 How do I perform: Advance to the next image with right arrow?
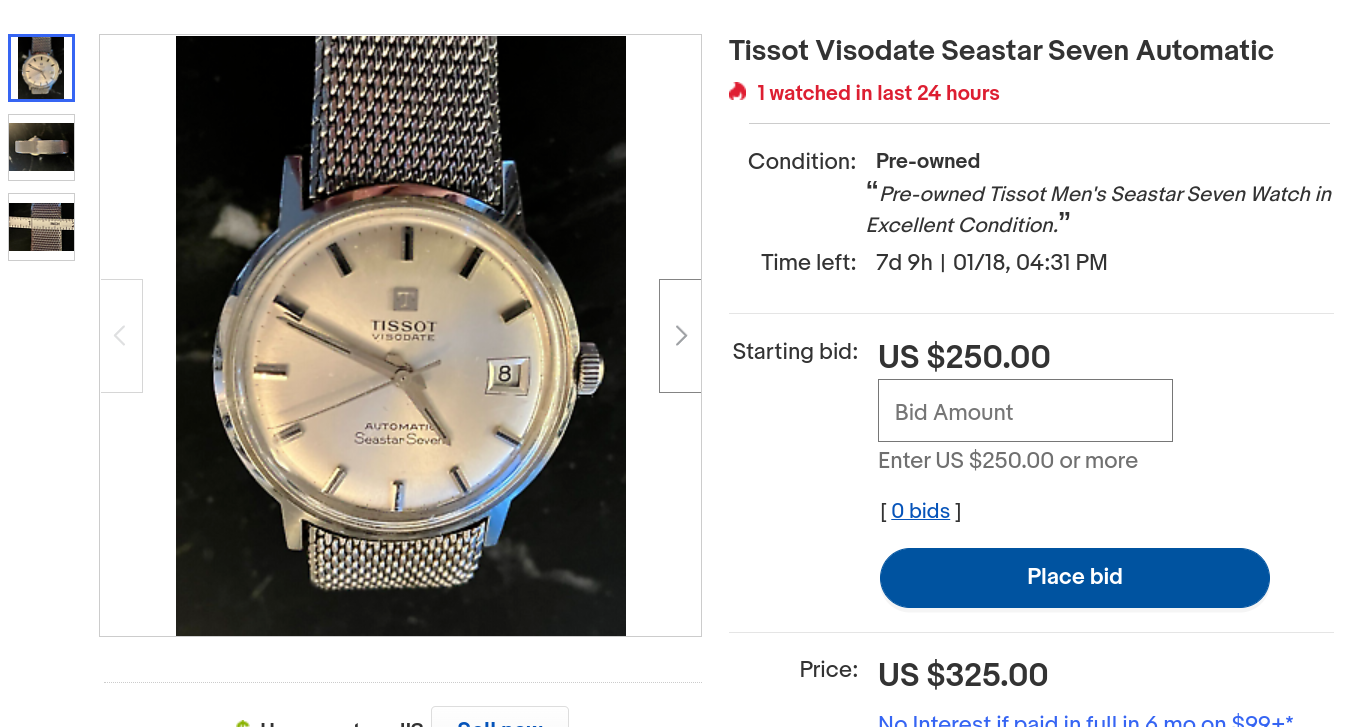click(680, 336)
